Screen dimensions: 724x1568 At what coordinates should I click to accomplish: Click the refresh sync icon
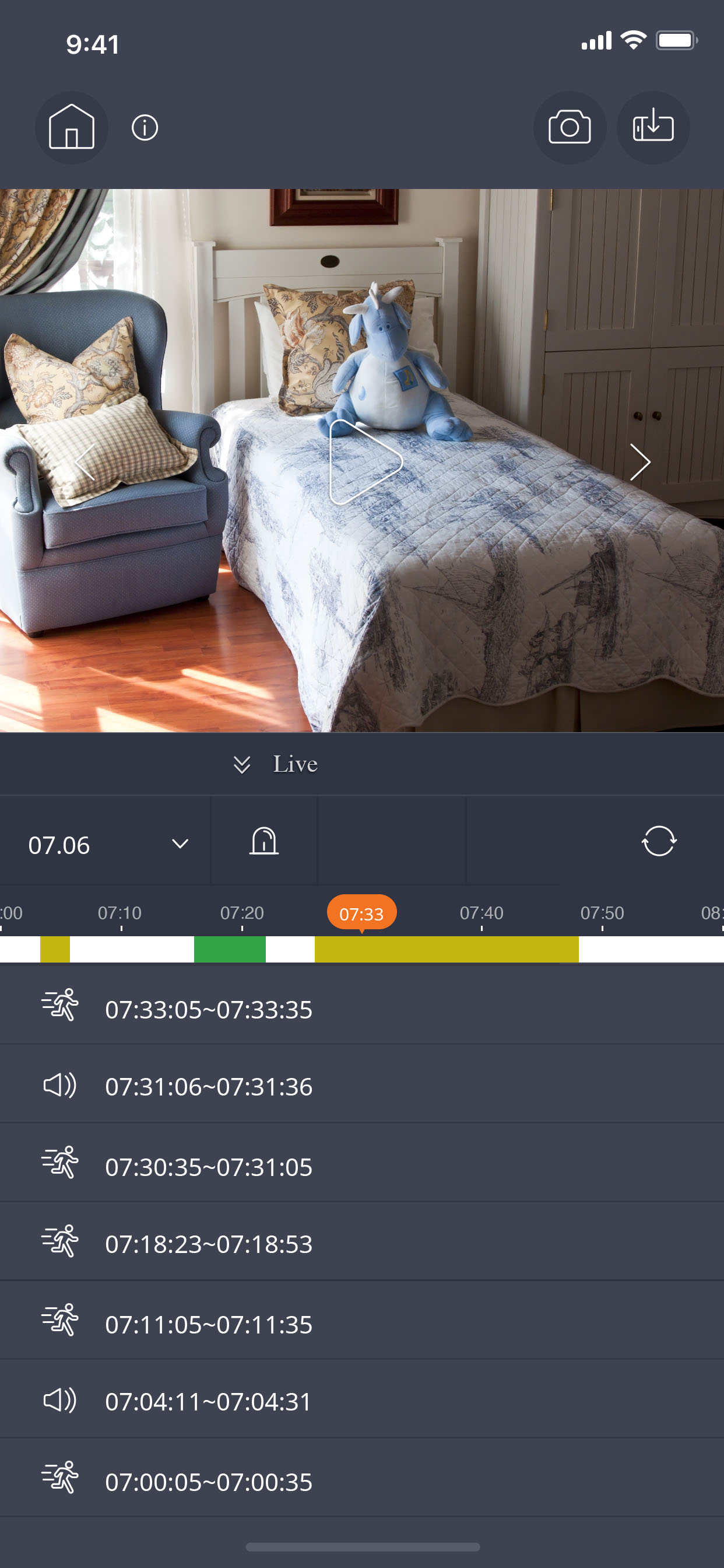pos(659,841)
